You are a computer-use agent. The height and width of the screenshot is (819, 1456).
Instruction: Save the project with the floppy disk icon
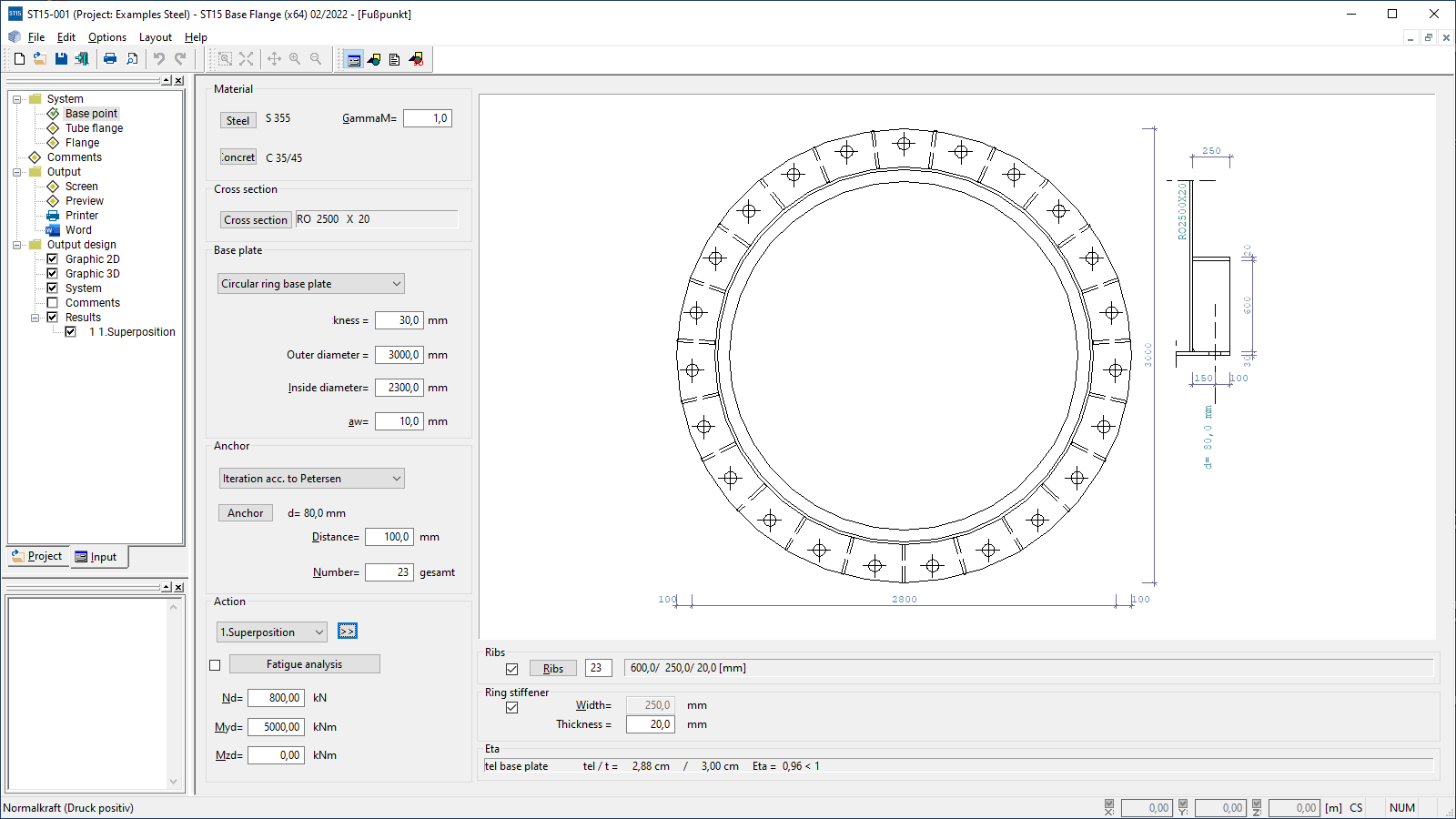coord(61,59)
